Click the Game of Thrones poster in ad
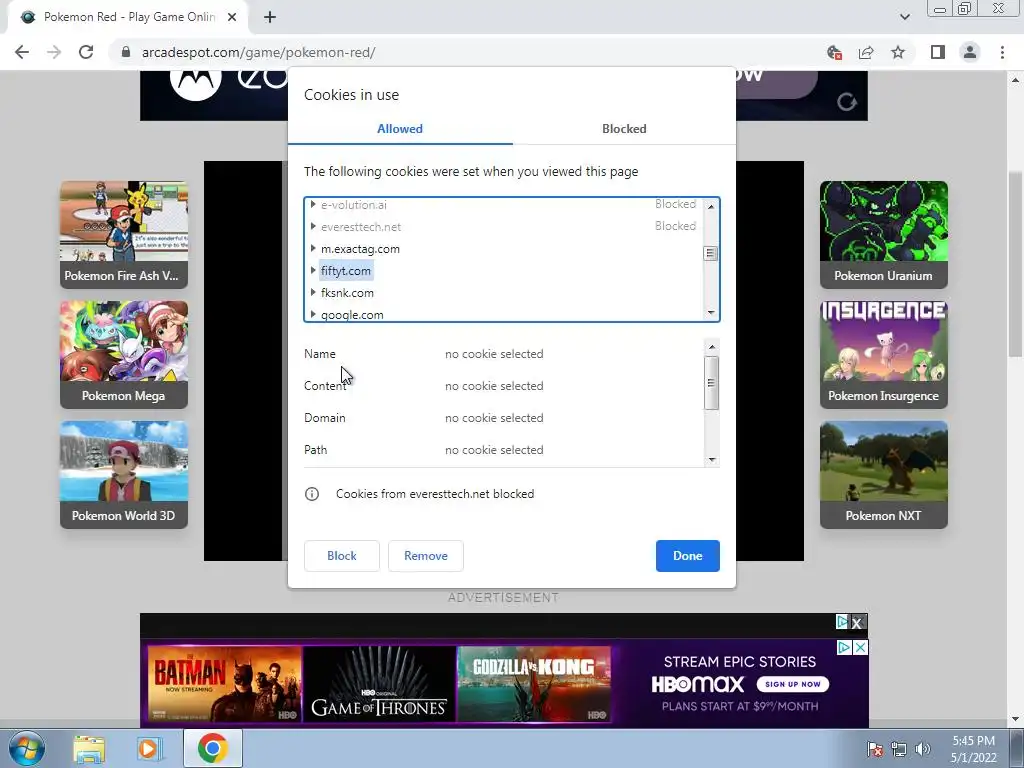The width and height of the screenshot is (1024, 768). (379, 684)
